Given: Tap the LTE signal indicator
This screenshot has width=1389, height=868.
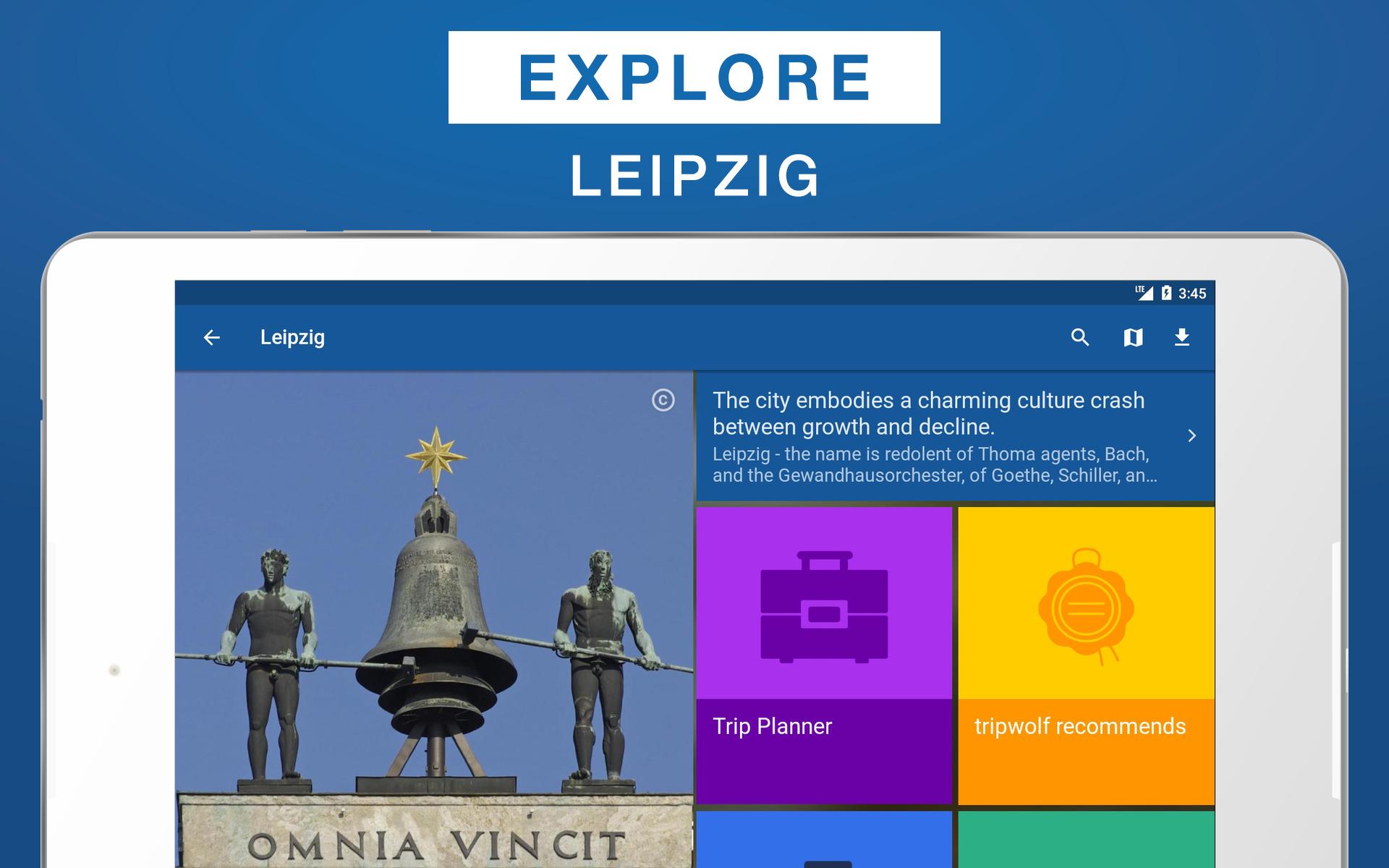Looking at the screenshot, I should pos(1144,293).
